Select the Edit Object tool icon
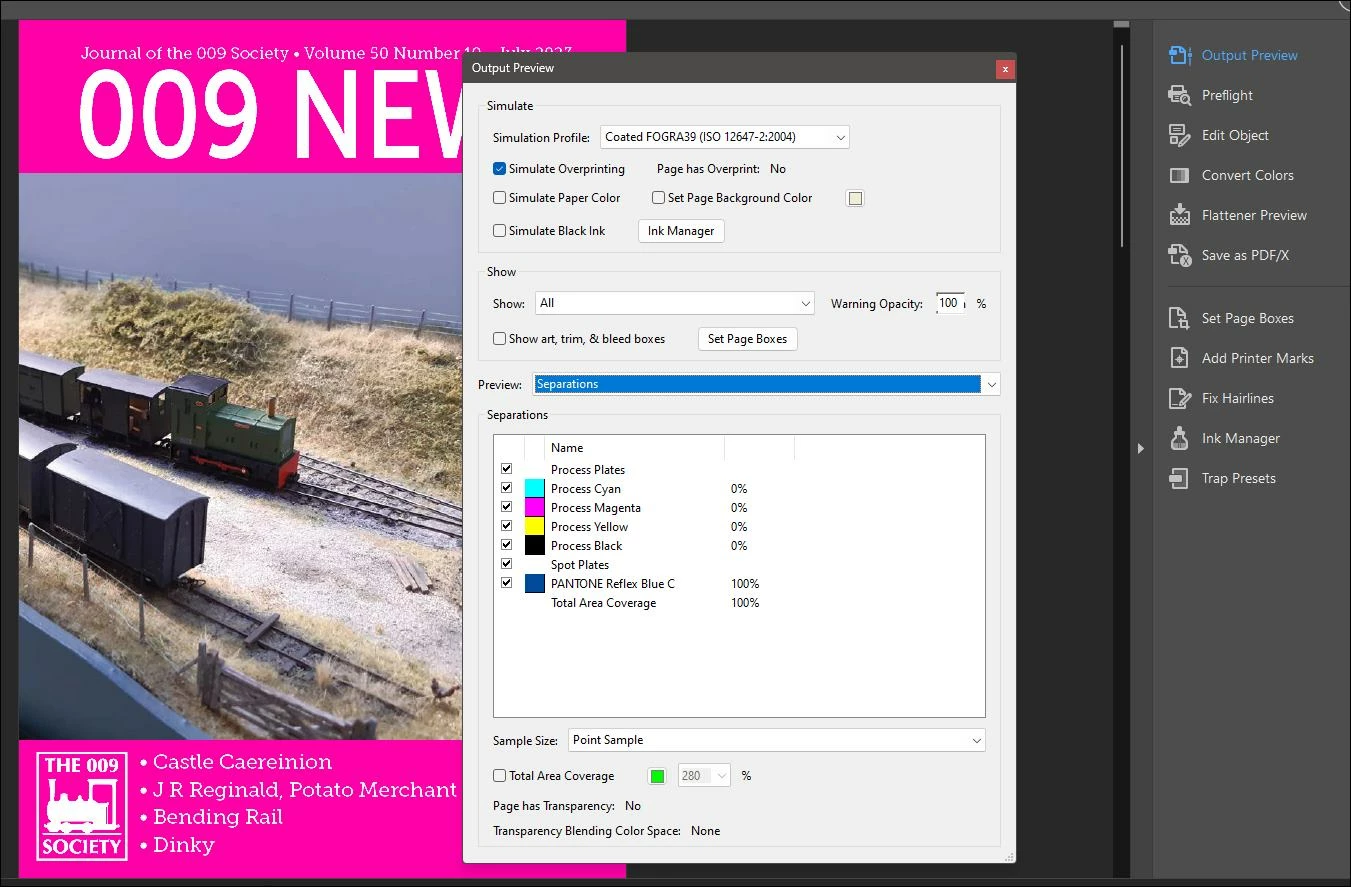Viewport: 1351px width, 887px height. (x=1180, y=135)
